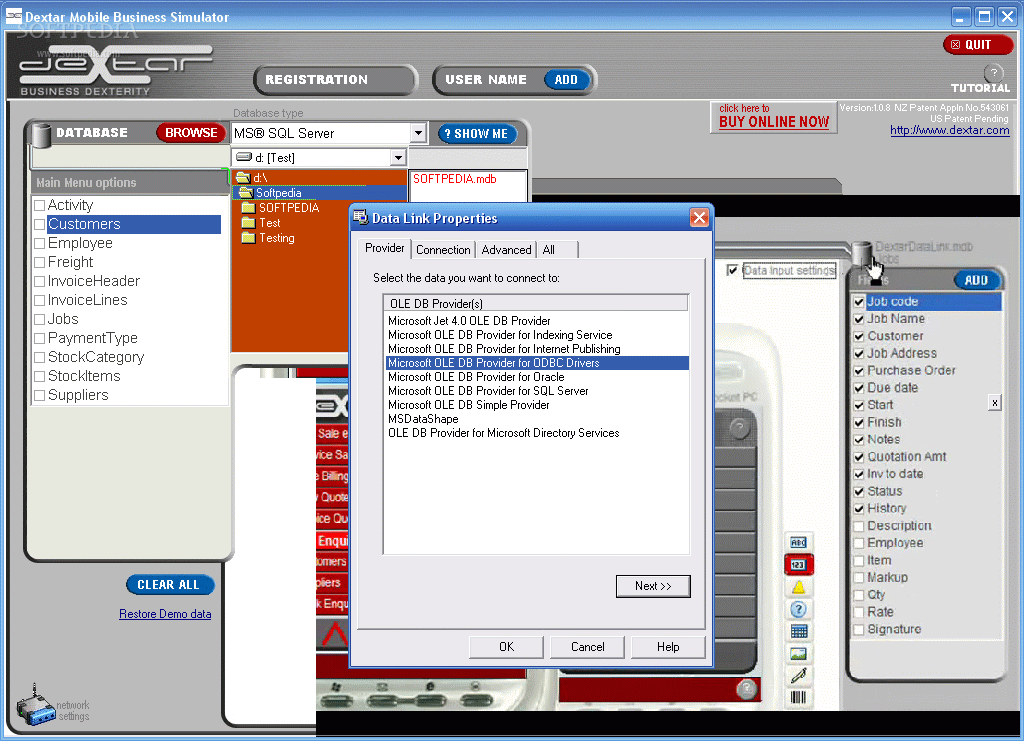1024x741 pixels.
Task: Click the small x beside the field list
Action: (994, 403)
